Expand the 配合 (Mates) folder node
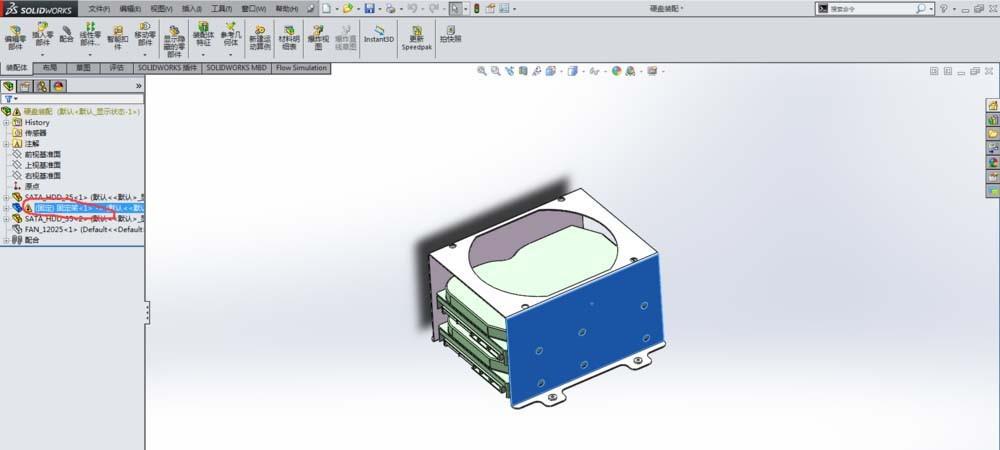The image size is (1000, 450). [6, 240]
